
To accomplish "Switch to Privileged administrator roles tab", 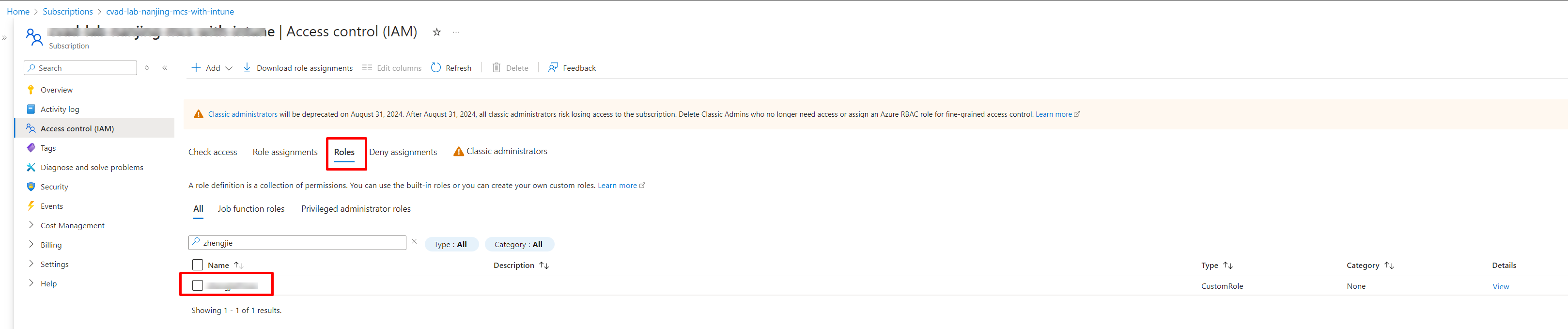I will 356,209.
